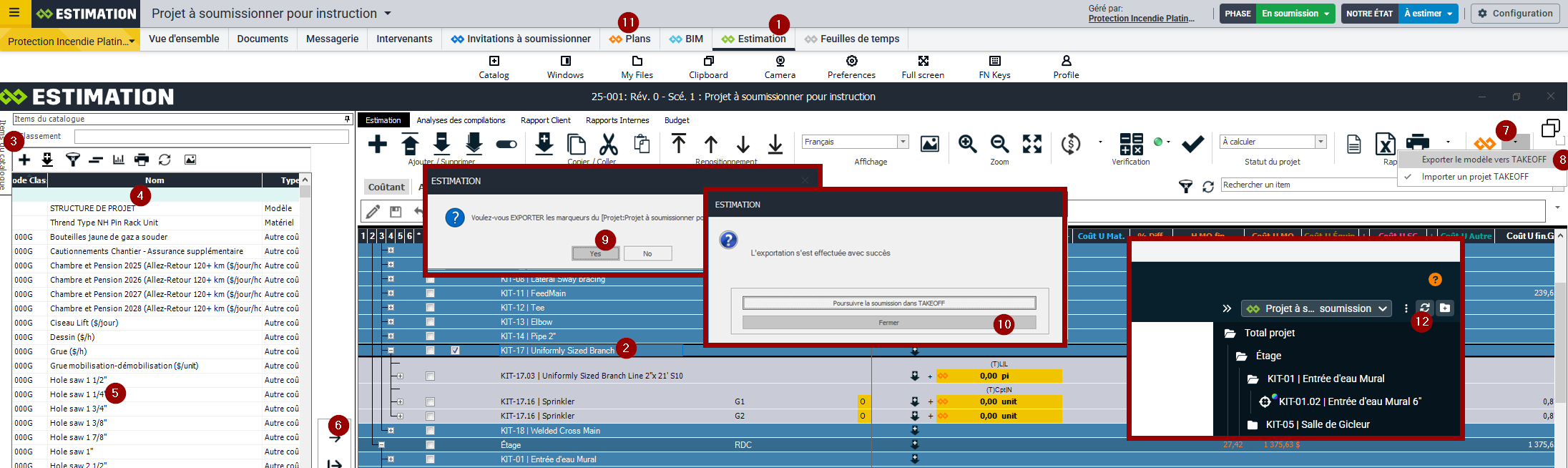Switch to the Rapport Client tab
1568x468 pixels.
coord(545,120)
